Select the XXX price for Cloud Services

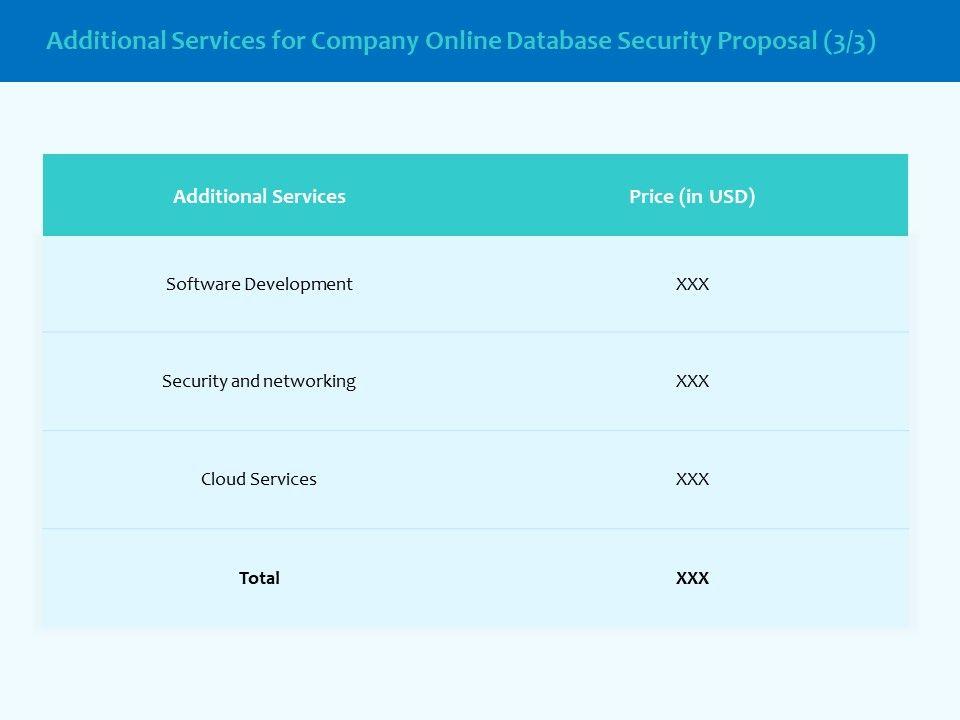(692, 479)
